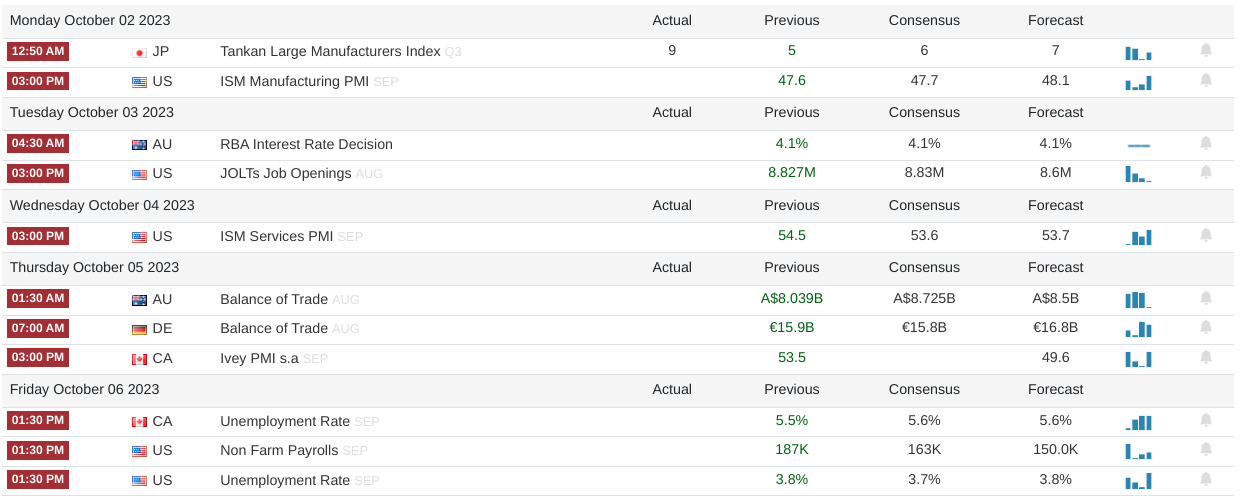Click the 12:50 AM time badge
The height and width of the screenshot is (503, 1240).
click(37, 51)
